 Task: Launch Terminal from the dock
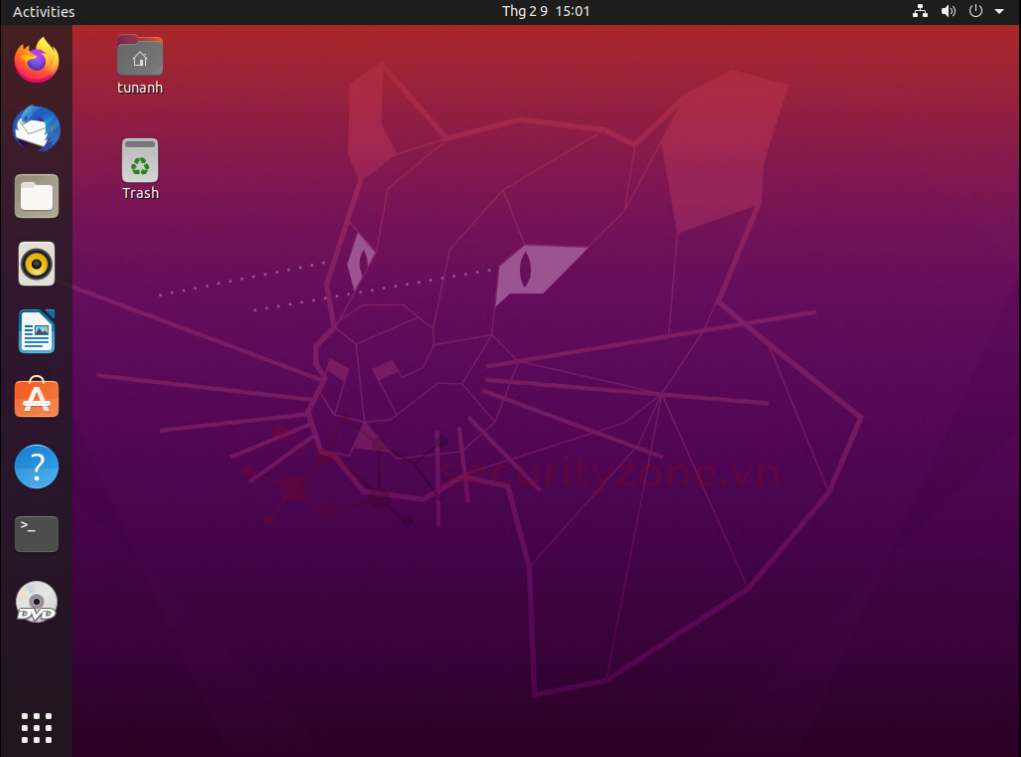click(37, 534)
